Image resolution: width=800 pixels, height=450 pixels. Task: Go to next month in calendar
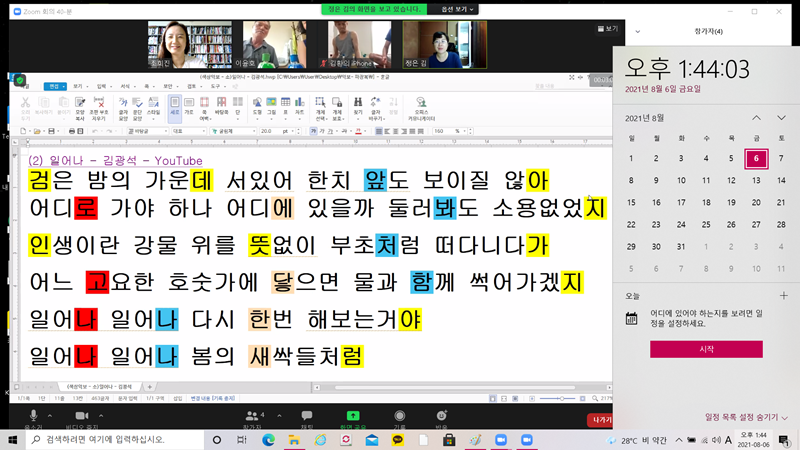781,118
